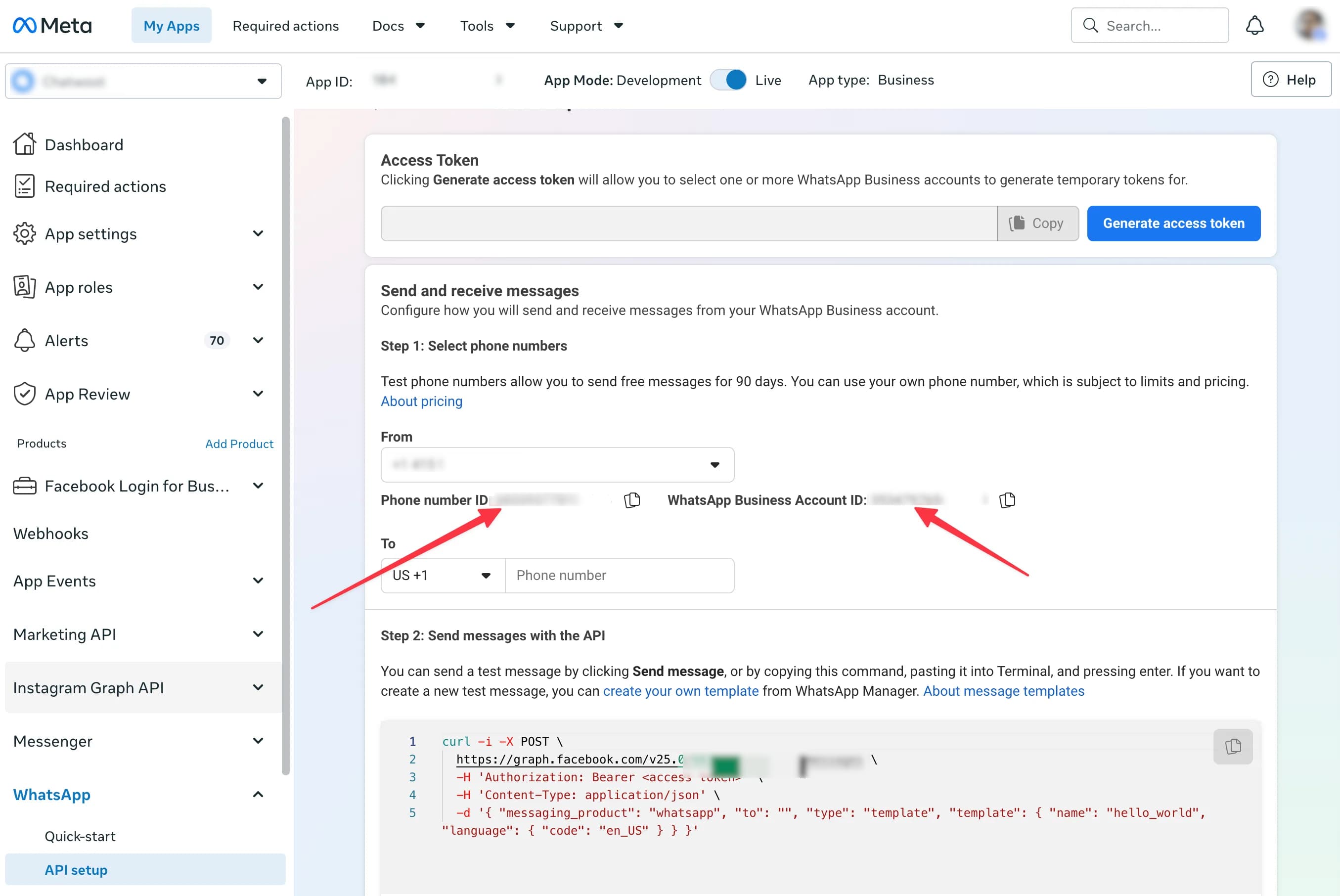Click the Copy access token button
The height and width of the screenshot is (896, 1340).
click(1038, 224)
